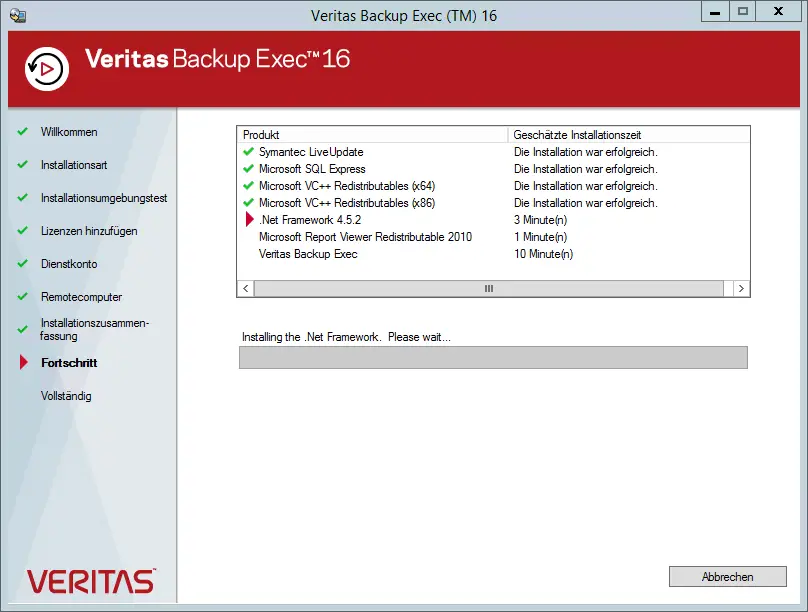808x612 pixels.
Task: Go to the Lizenzen hinzufügen step
Action: [89, 231]
